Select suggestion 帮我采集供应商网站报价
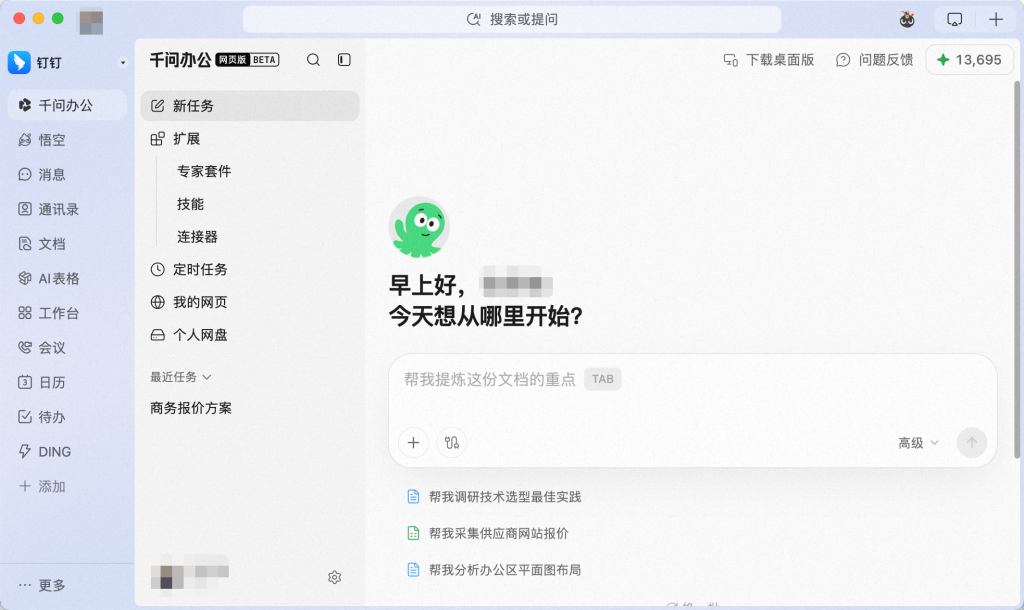 coord(488,534)
